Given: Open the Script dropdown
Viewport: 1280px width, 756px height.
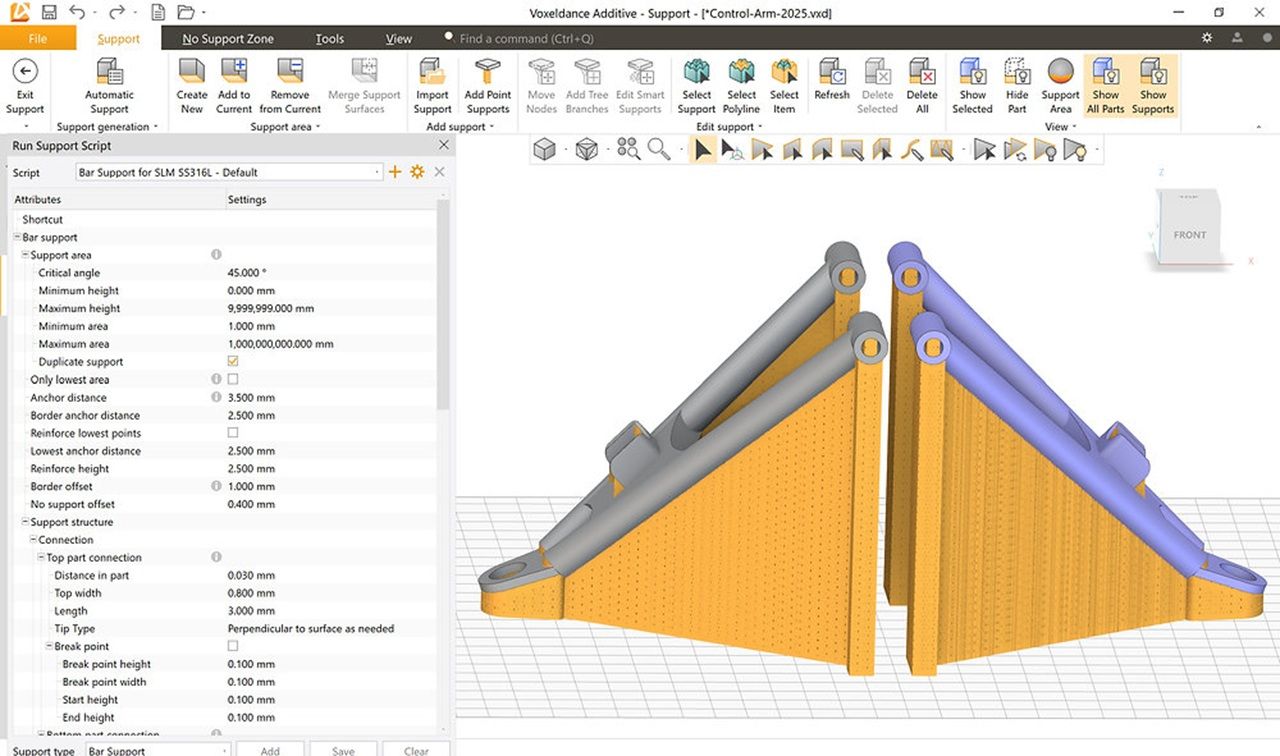Looking at the screenshot, I should pos(229,172).
